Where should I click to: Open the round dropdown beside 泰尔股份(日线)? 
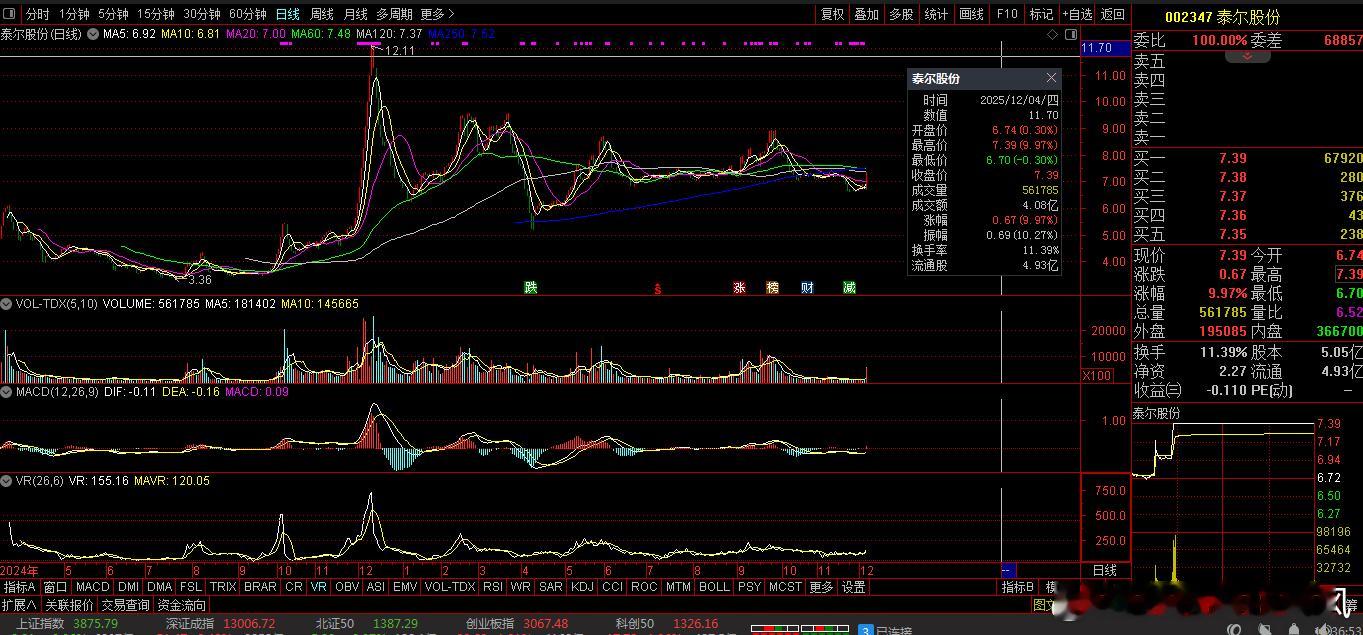[93, 34]
